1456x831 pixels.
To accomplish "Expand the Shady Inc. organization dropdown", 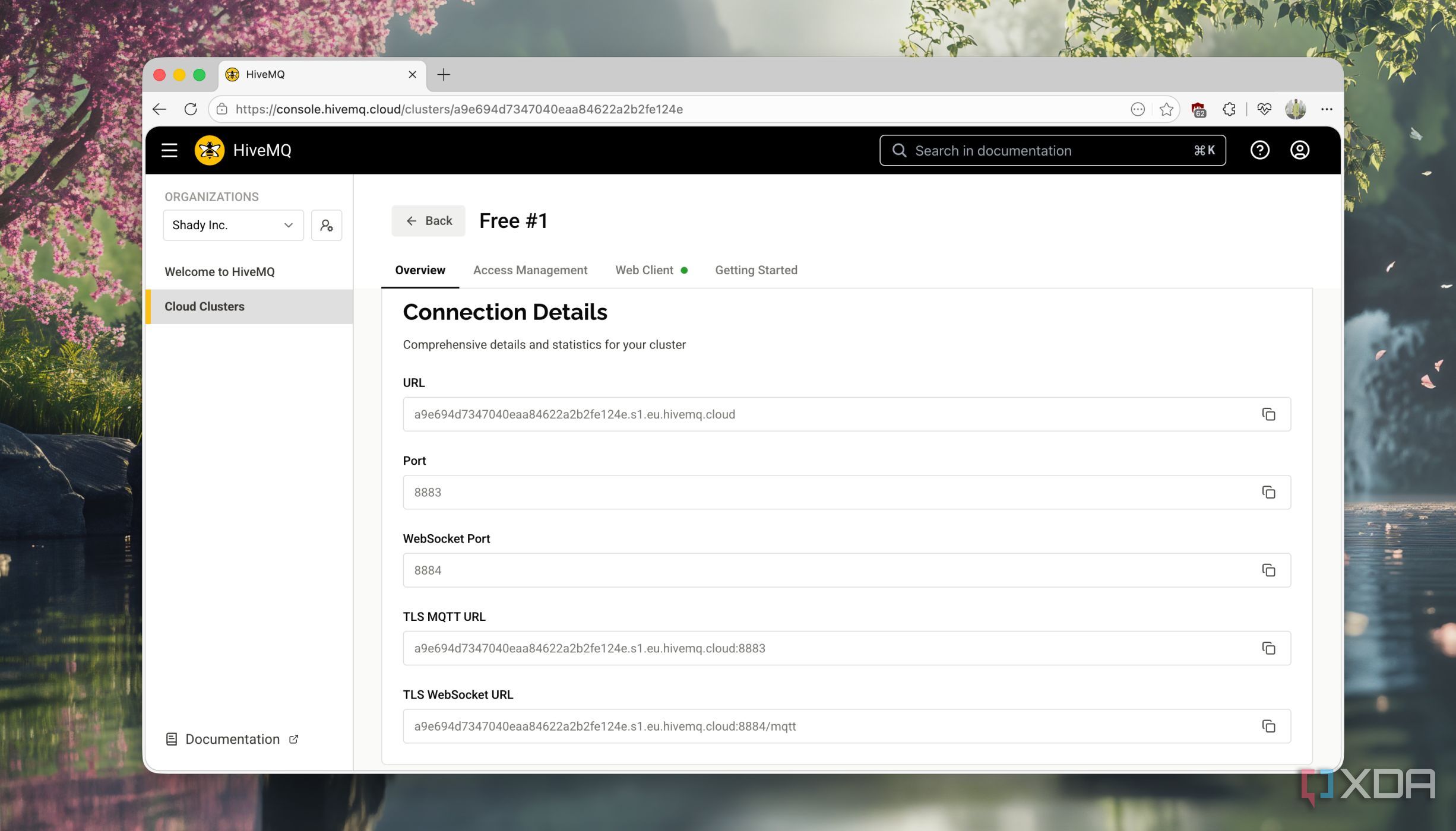I will 233,226.
